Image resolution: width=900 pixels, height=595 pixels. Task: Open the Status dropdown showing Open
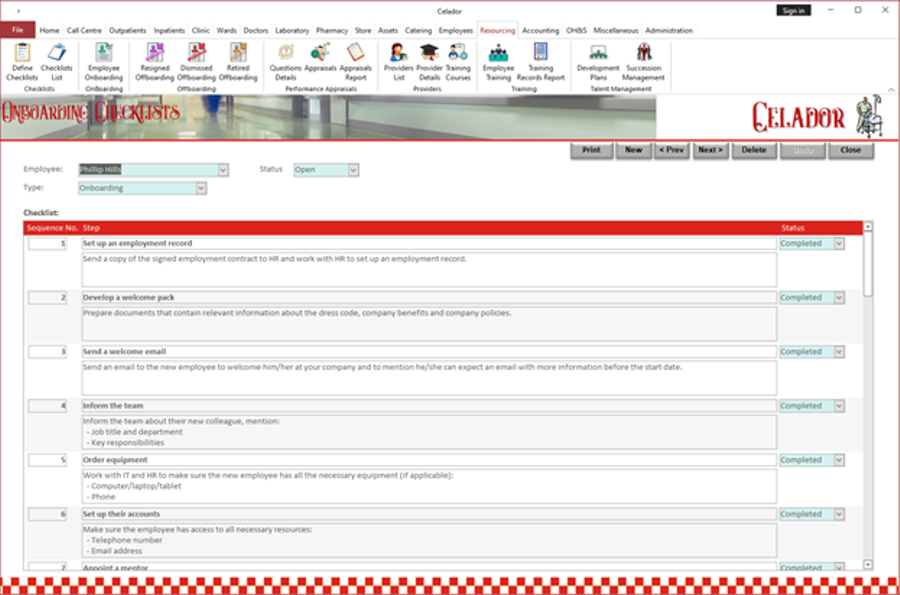coord(353,170)
